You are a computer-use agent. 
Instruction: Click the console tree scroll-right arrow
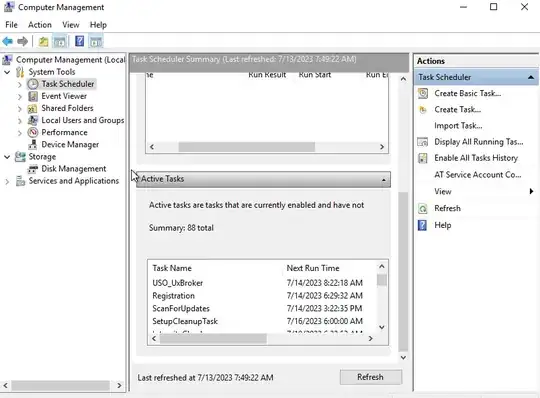[119, 386]
